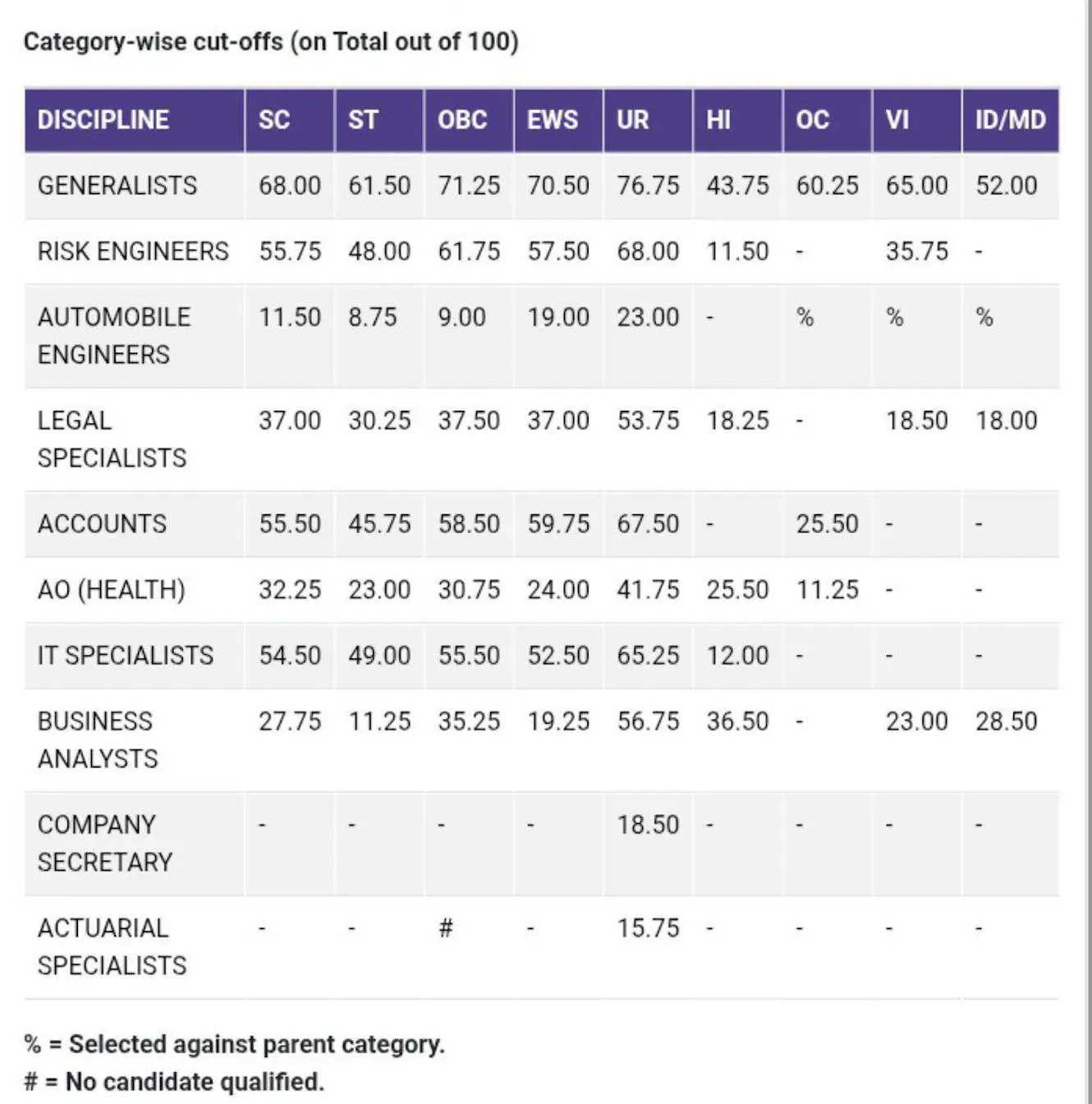Select the ID/MD column header
Viewport: 1092px width, 1104px height.
click(1010, 120)
